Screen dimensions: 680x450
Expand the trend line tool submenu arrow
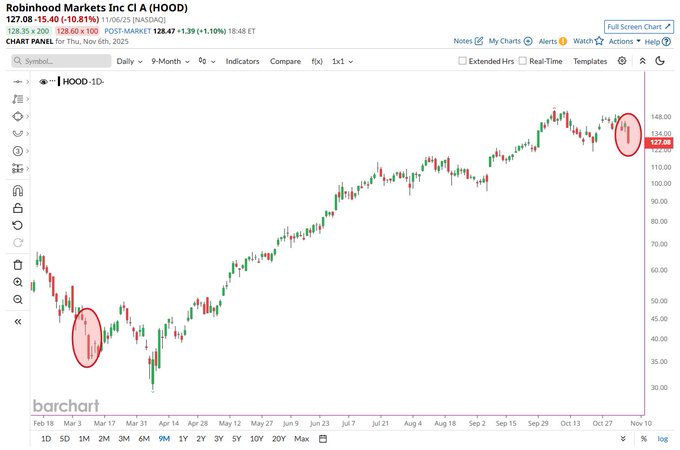pos(27,99)
